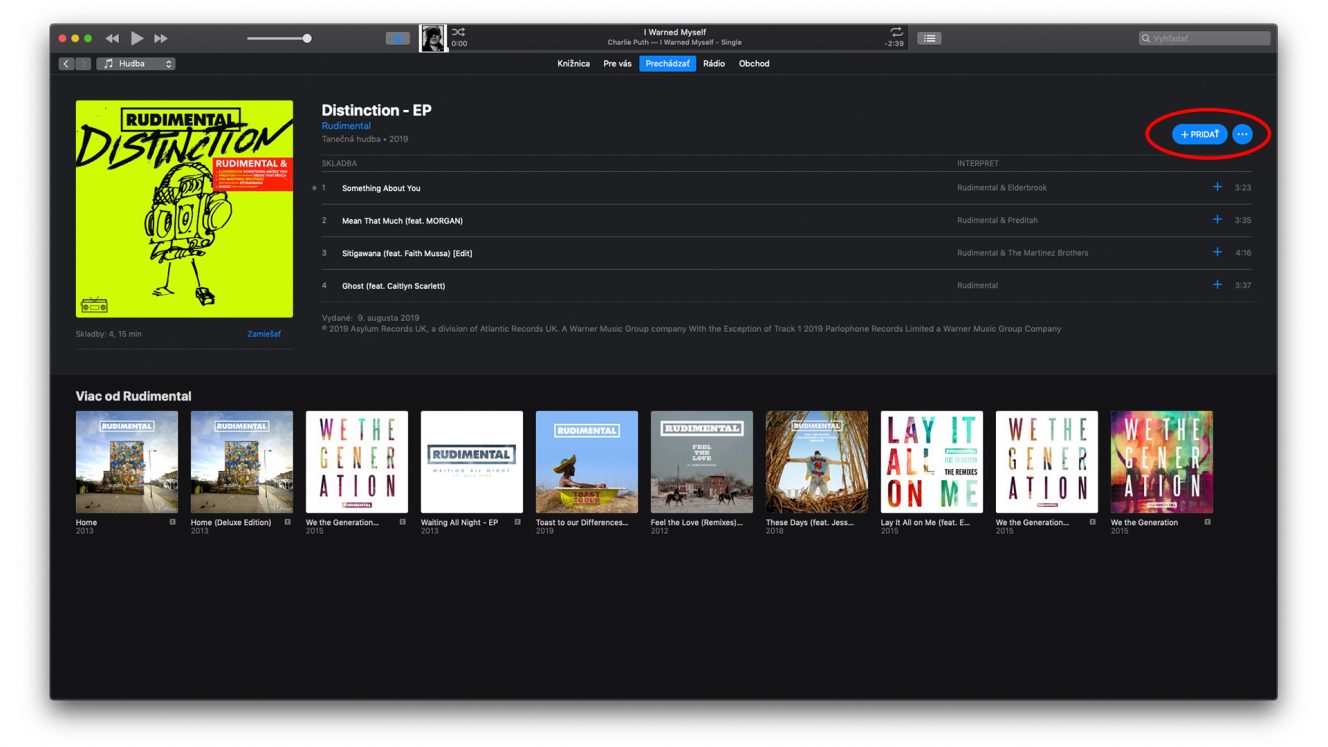Click the now playing artwork thumbnail

pyautogui.click(x=433, y=38)
